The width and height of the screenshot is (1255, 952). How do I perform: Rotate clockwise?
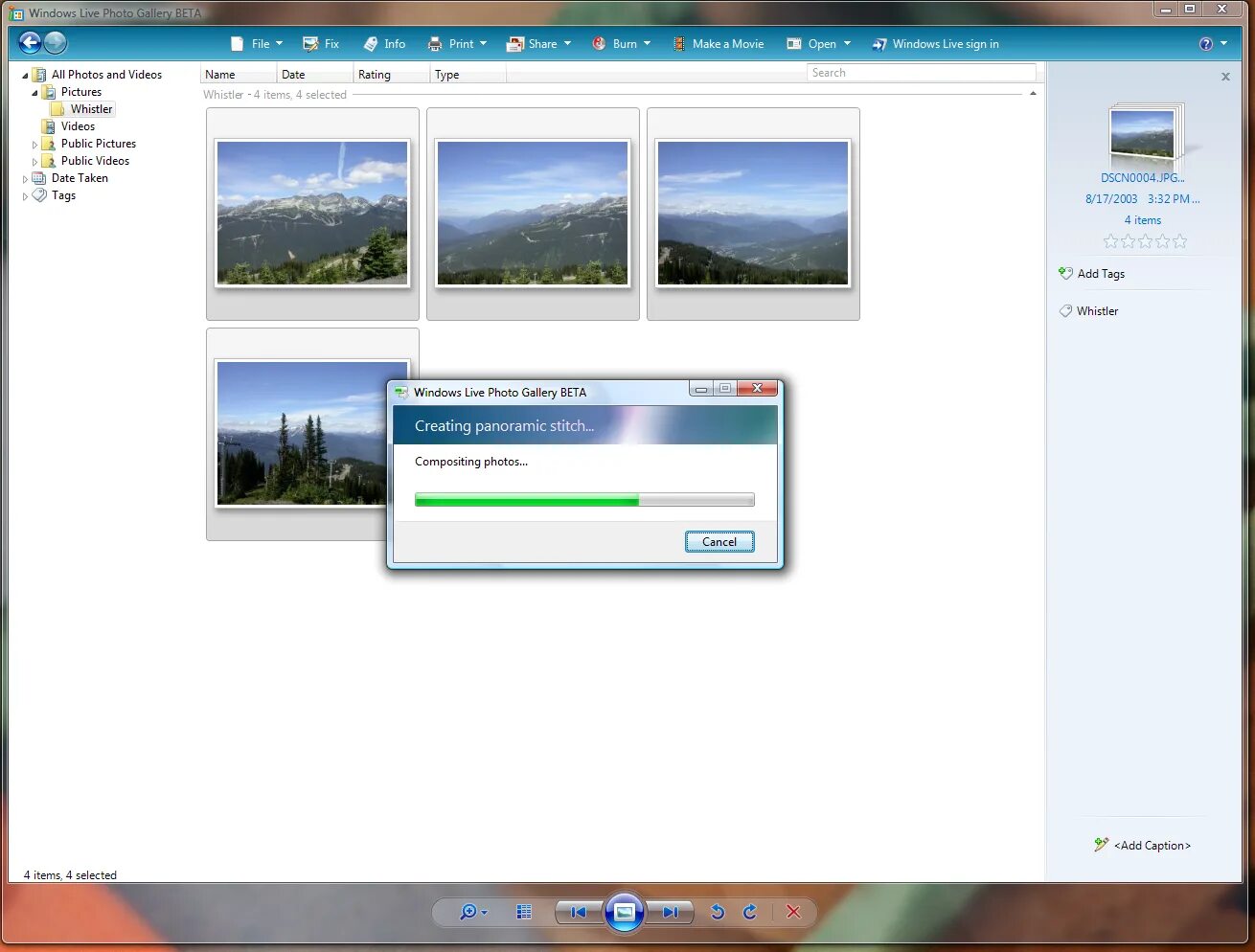click(x=750, y=913)
